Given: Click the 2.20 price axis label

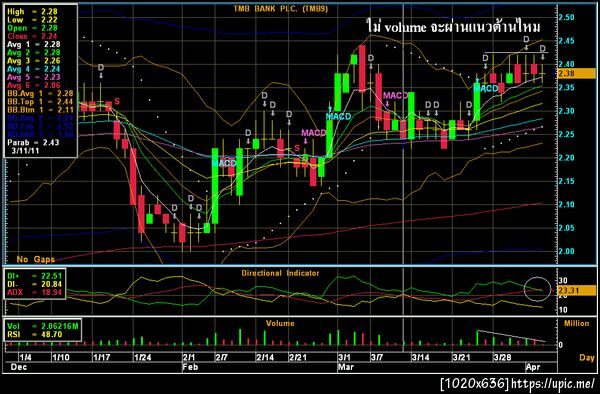Looking at the screenshot, I should (566, 158).
